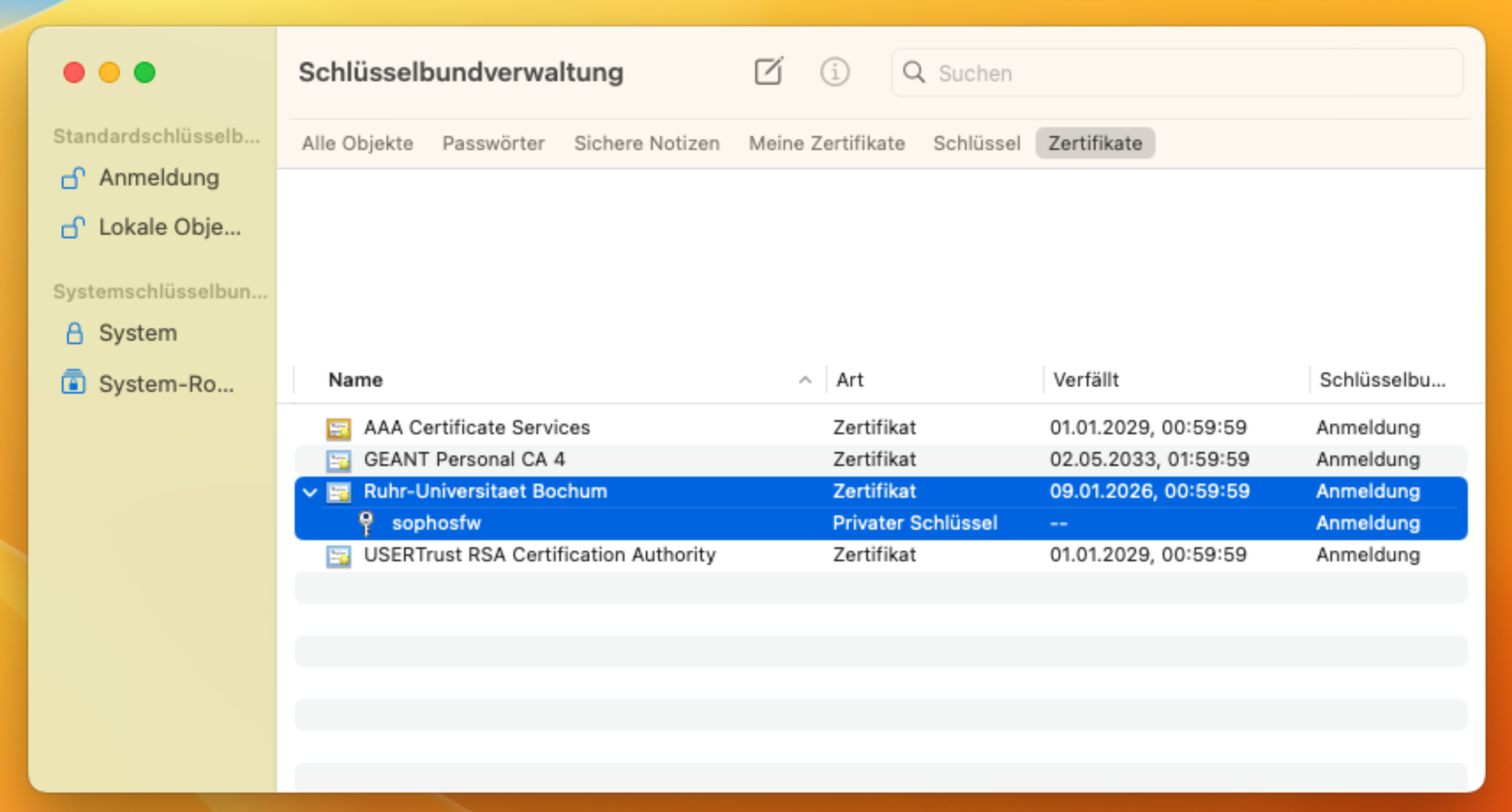
Task: Choose the System keychain in sidebar
Action: (x=138, y=333)
